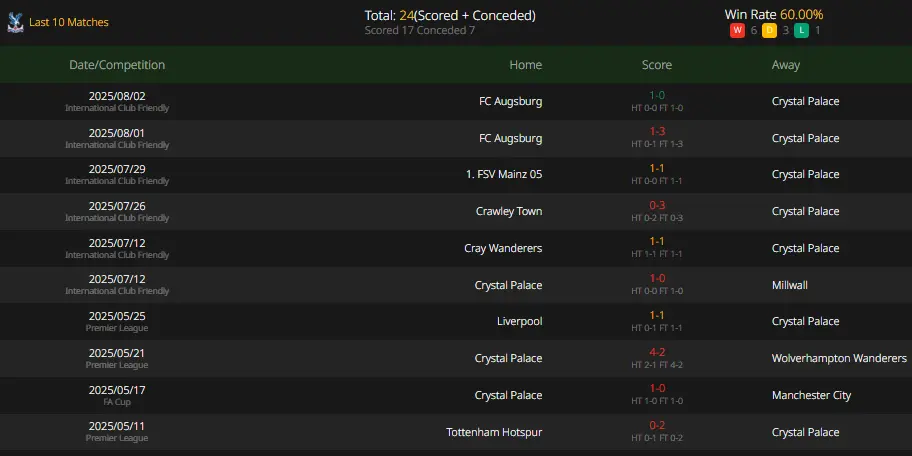The height and width of the screenshot is (456, 912).
Task: Click the Manchester City away team
Action: 811,395
